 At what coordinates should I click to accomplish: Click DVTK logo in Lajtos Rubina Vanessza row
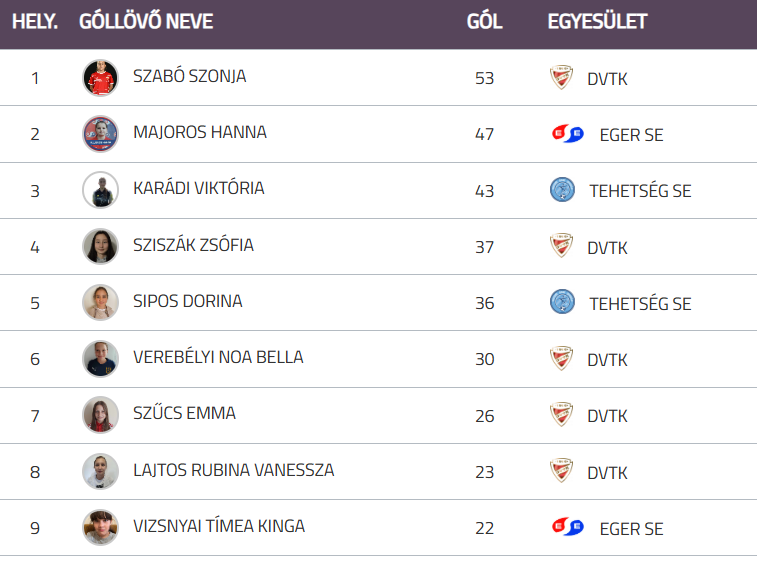(562, 471)
